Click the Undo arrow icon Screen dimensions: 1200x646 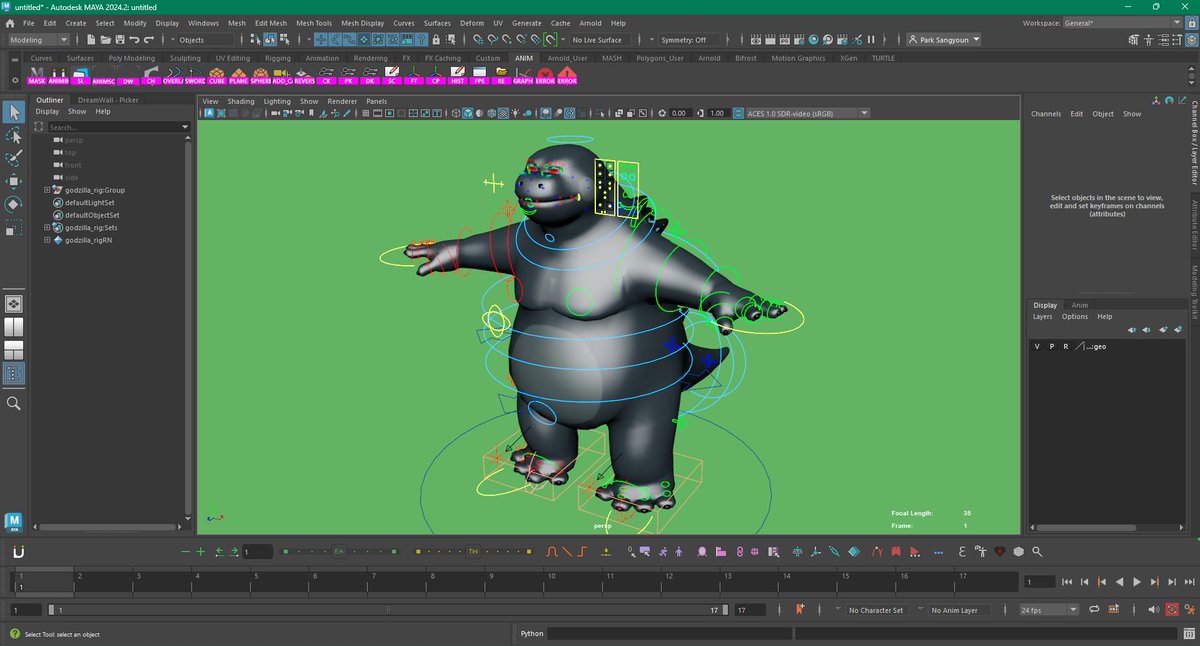[134, 40]
